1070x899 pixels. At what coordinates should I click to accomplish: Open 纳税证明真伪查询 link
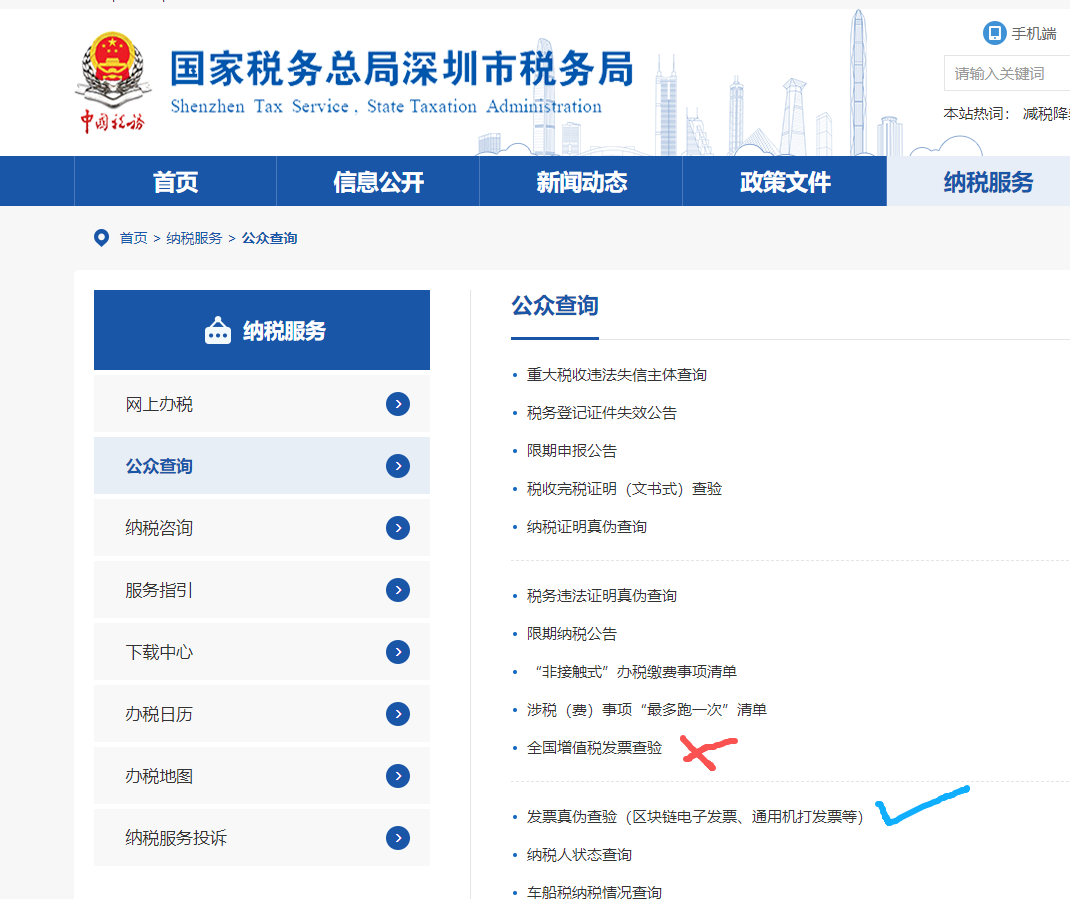tap(586, 527)
